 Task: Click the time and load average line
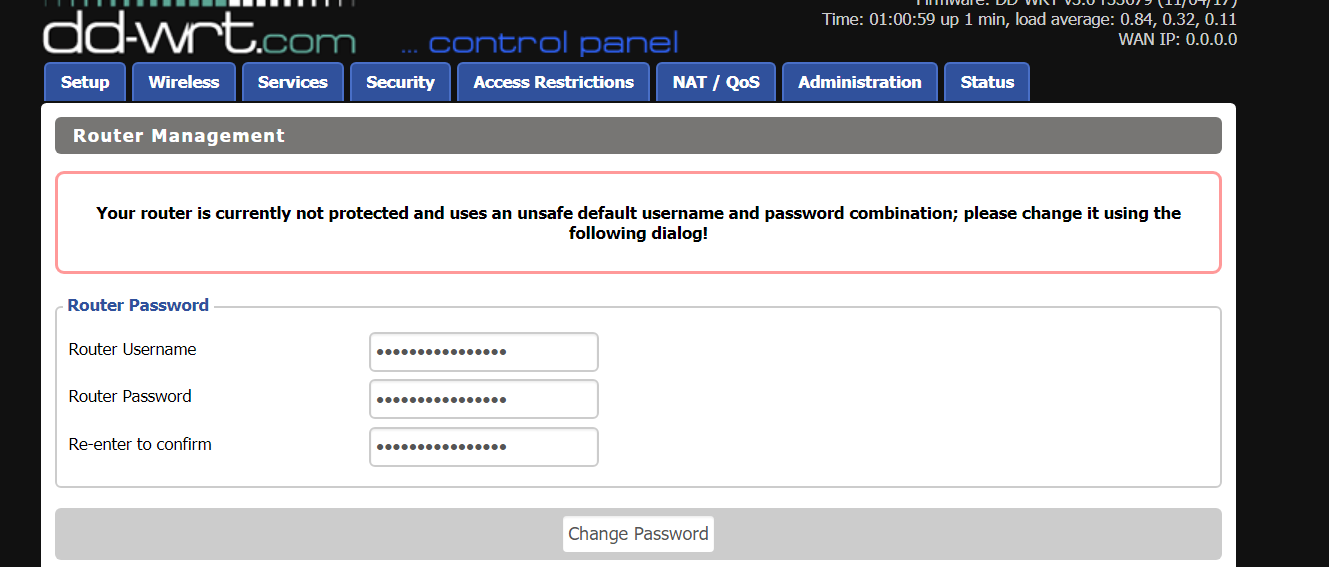pos(1029,20)
